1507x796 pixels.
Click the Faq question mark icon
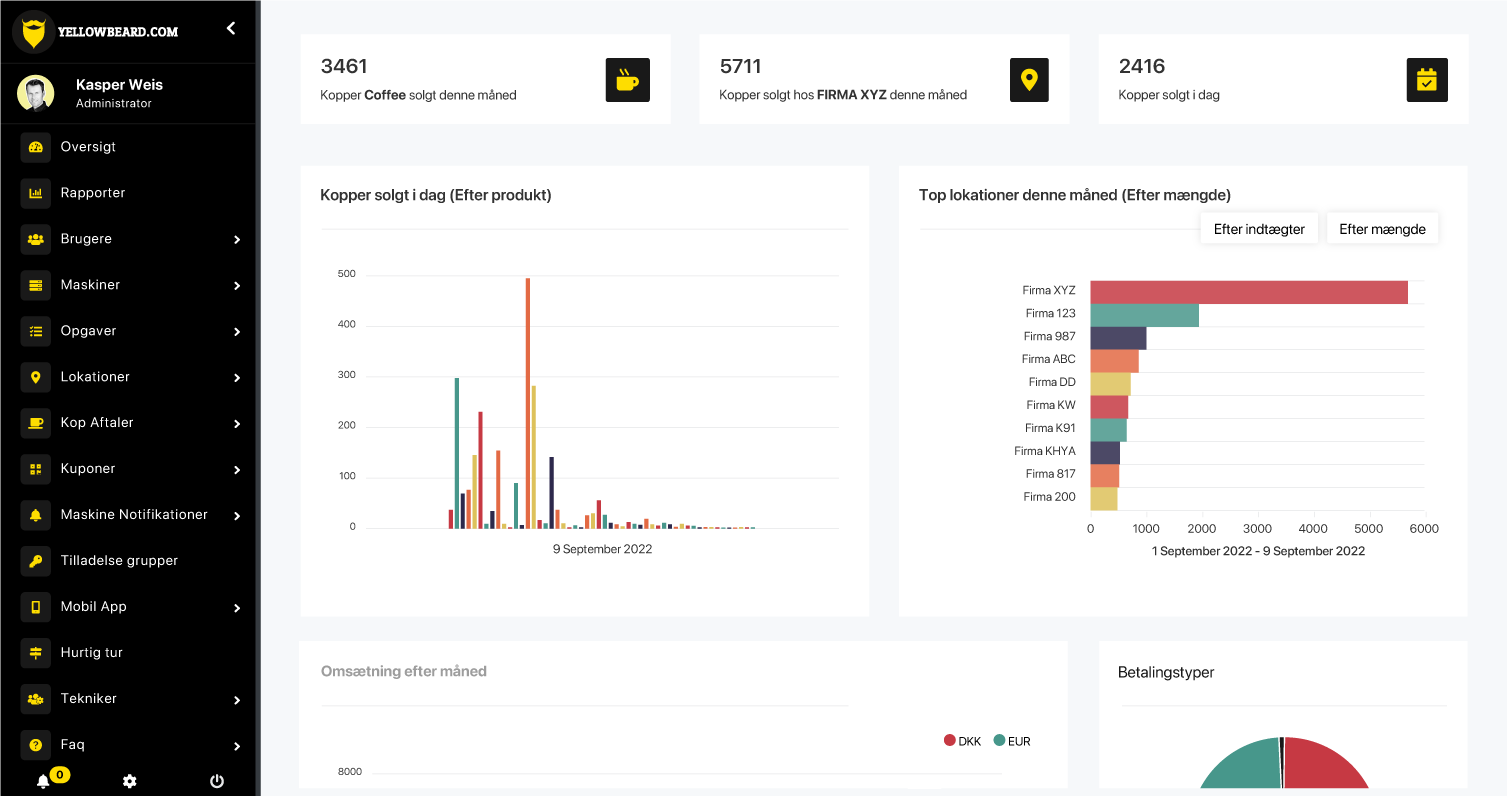(x=36, y=745)
